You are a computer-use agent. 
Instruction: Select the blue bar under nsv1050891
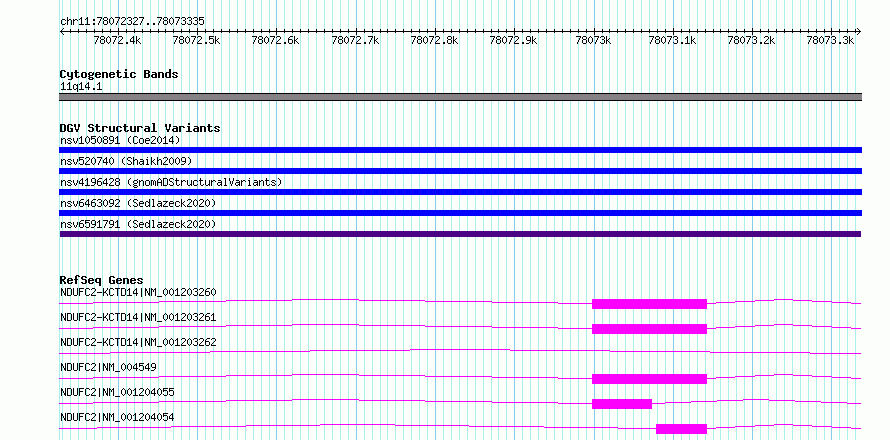[x=460, y=150]
